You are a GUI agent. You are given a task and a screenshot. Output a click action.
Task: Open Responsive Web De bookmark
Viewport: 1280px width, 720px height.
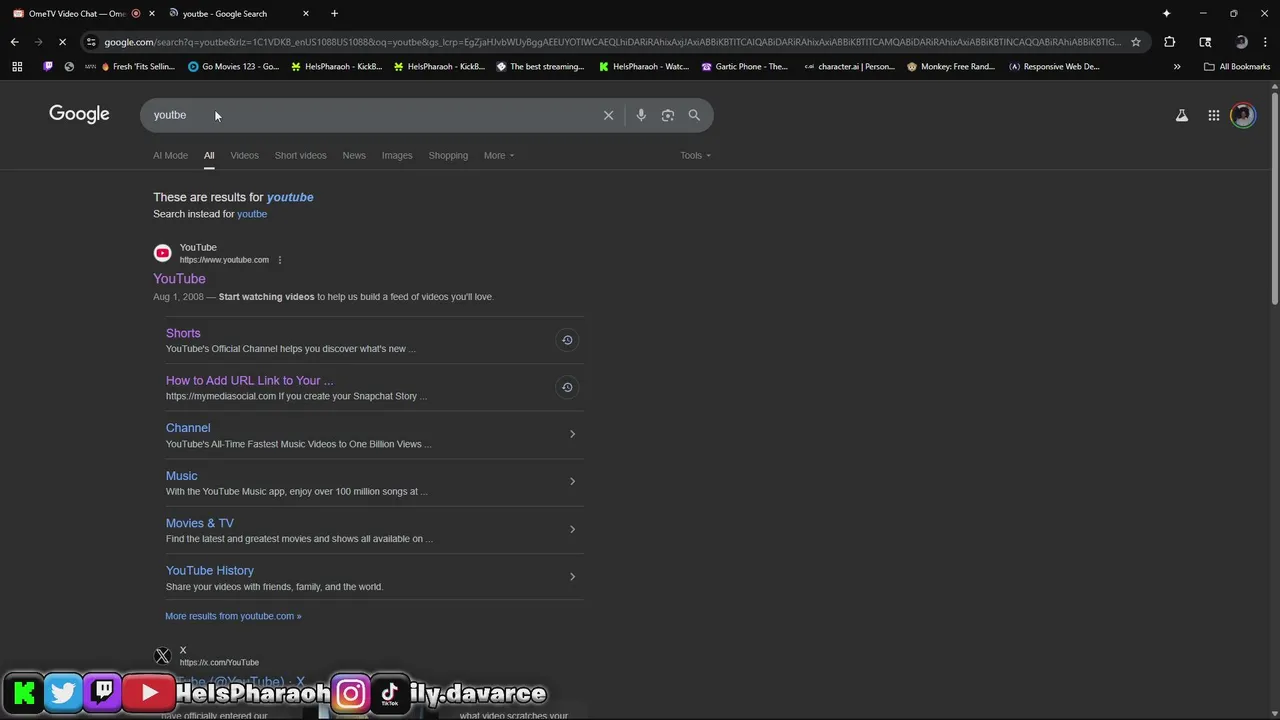[1055, 67]
